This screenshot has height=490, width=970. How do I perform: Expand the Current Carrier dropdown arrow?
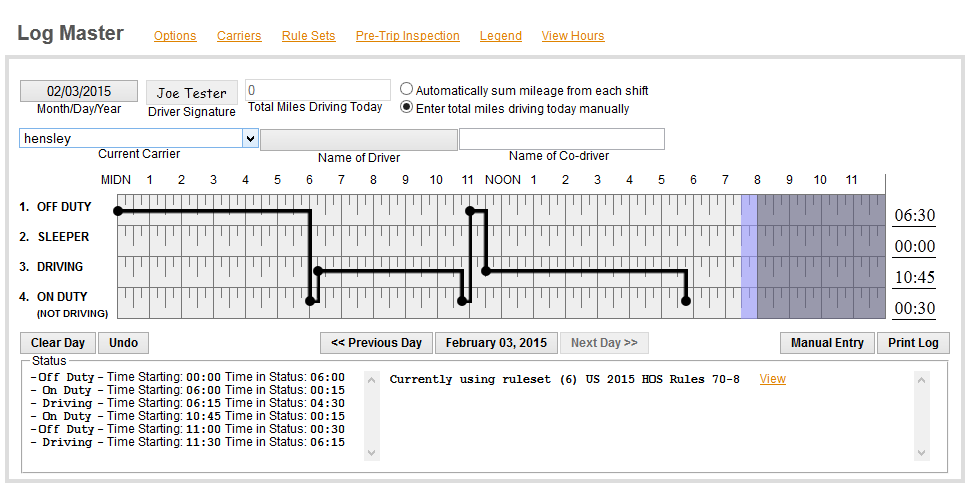250,139
